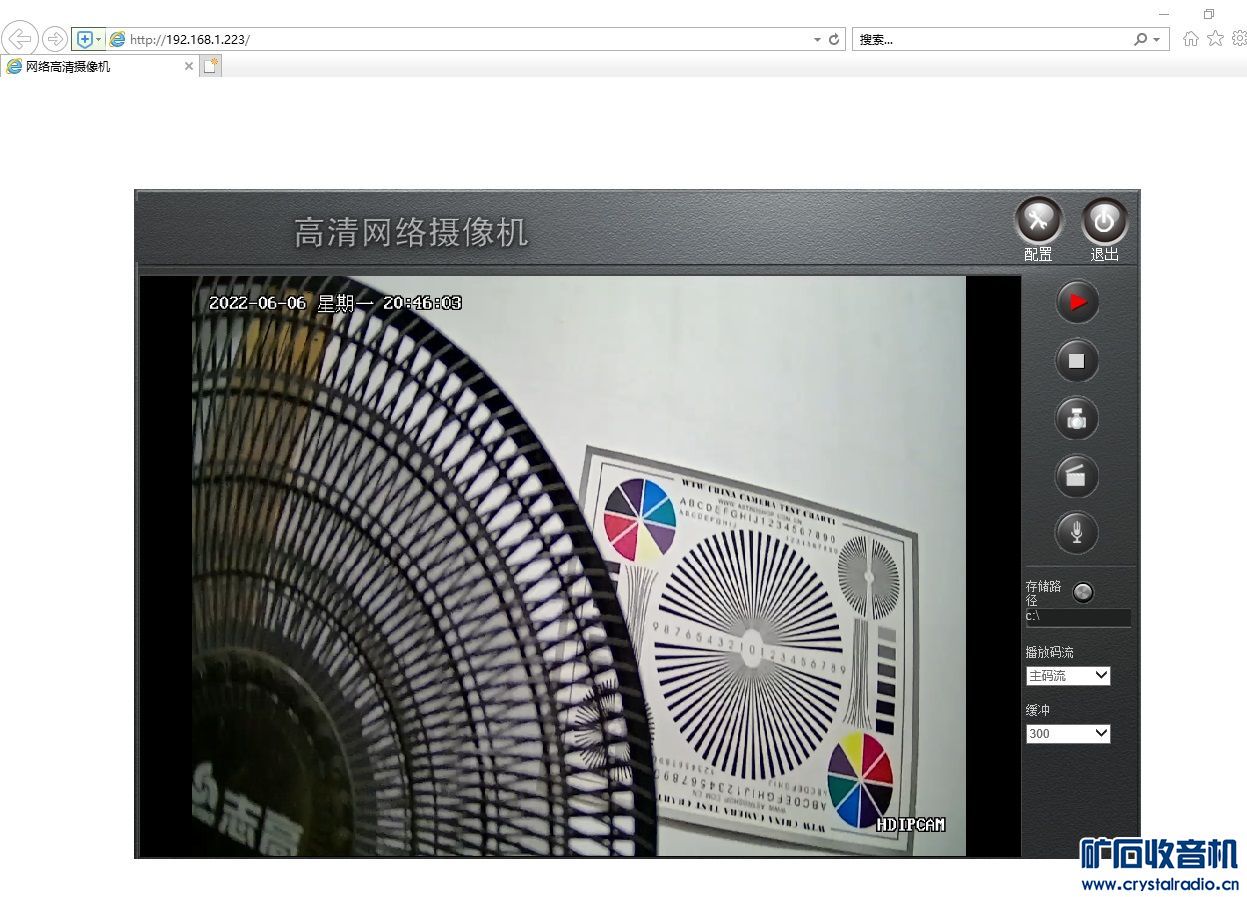This screenshot has width=1247, height=897.
Task: Browse storage path with round button
Action: (x=1083, y=593)
